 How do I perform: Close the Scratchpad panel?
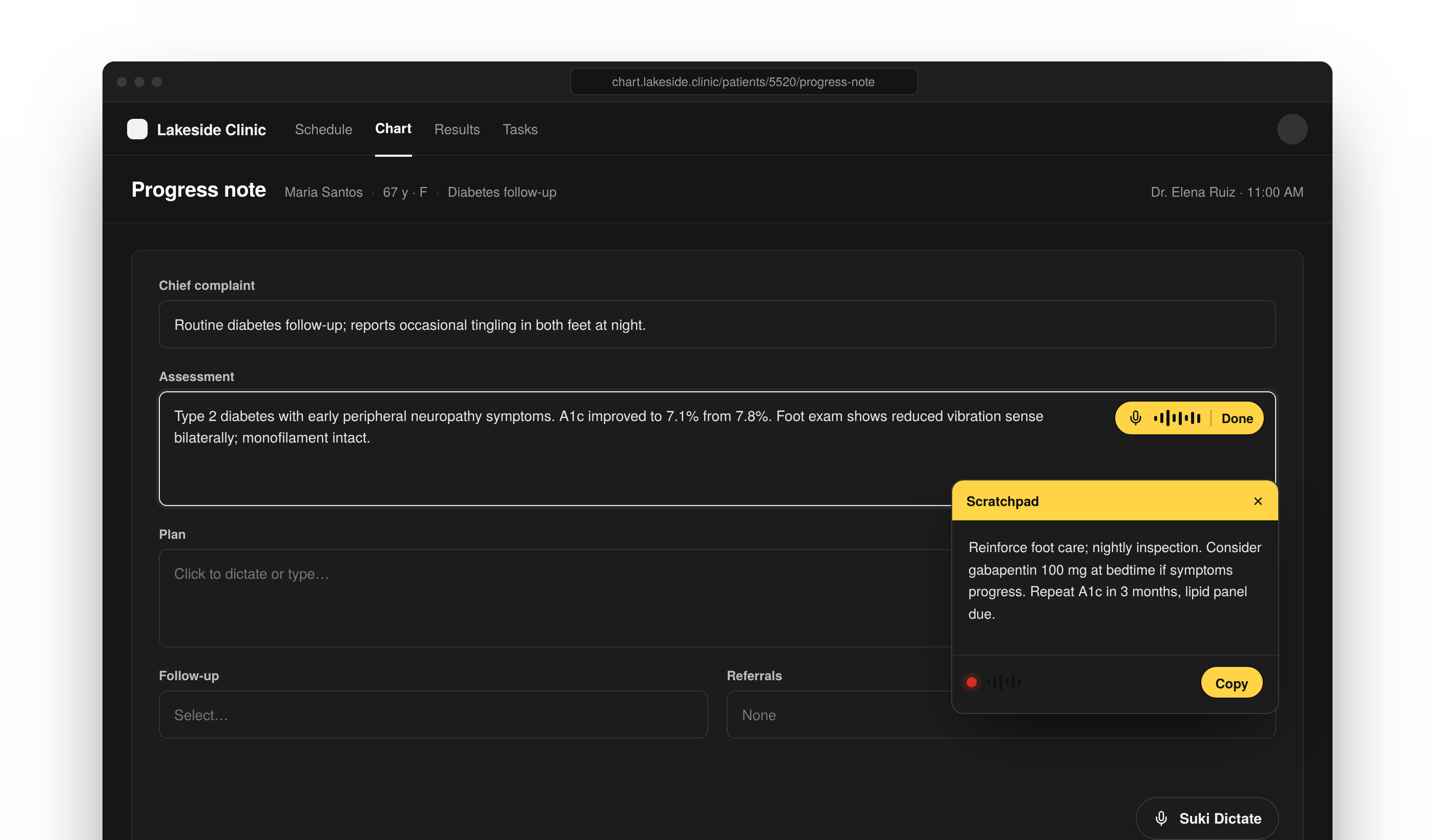(x=1258, y=501)
